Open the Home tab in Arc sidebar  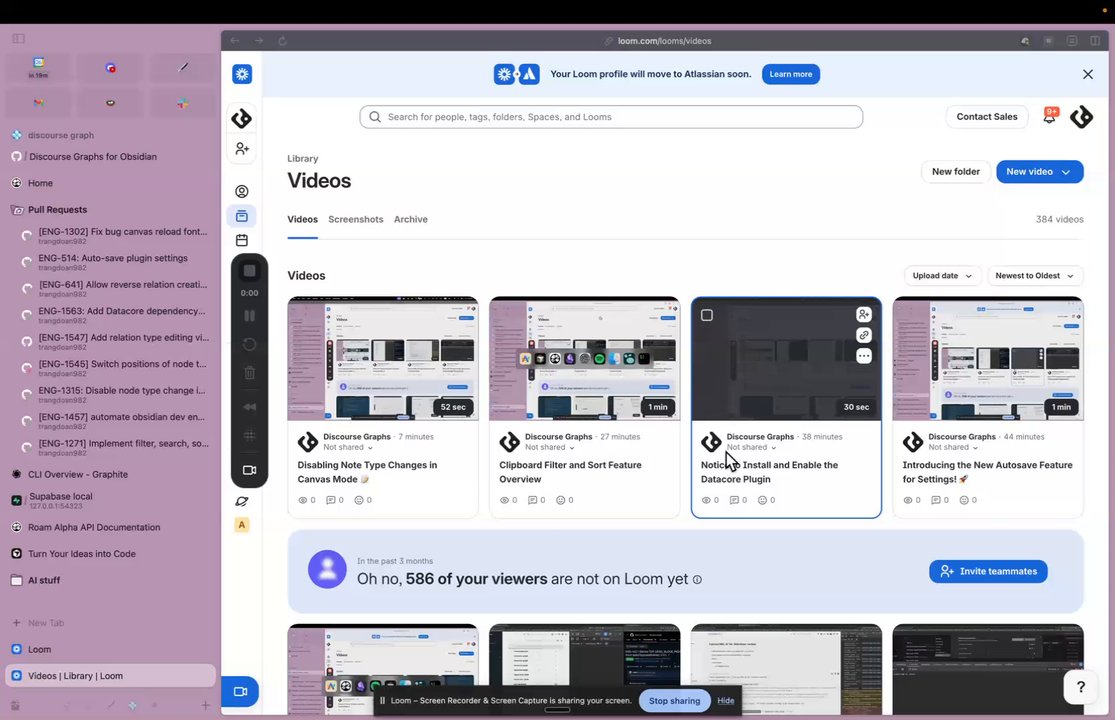click(110, 183)
